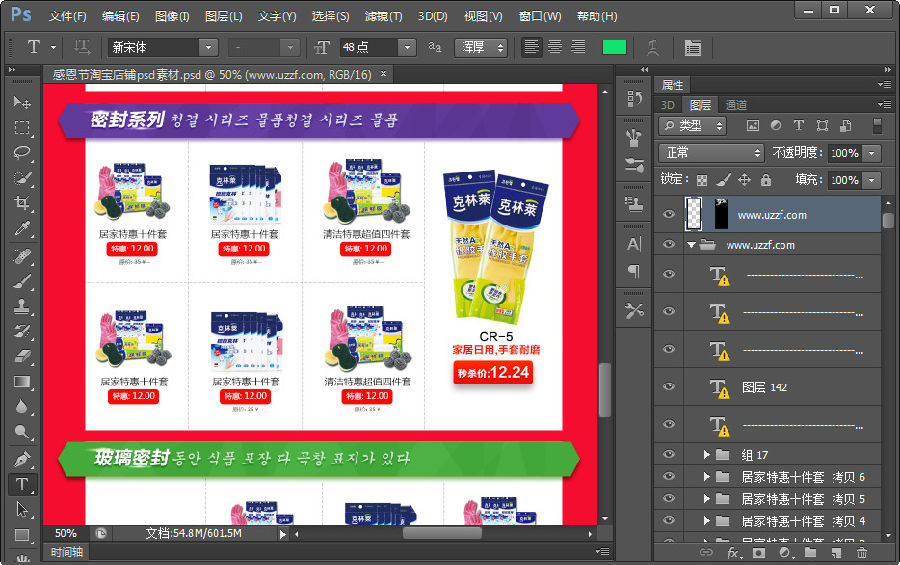Hide 居家特惠十件套 拷贝 5 group
This screenshot has height=565, width=900.
coord(669,498)
